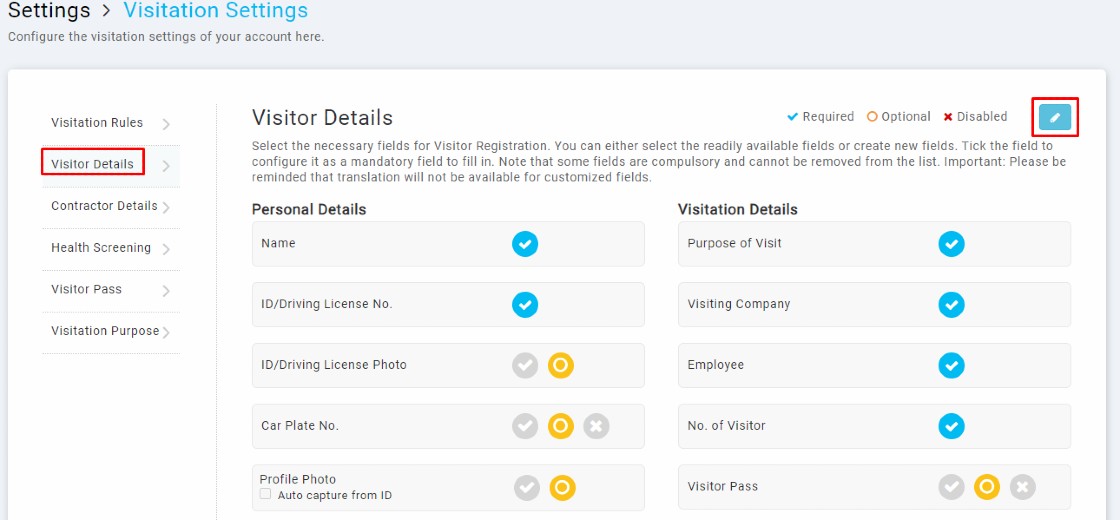
Task: Go to Settings breadcrumb link
Action: tap(49, 11)
